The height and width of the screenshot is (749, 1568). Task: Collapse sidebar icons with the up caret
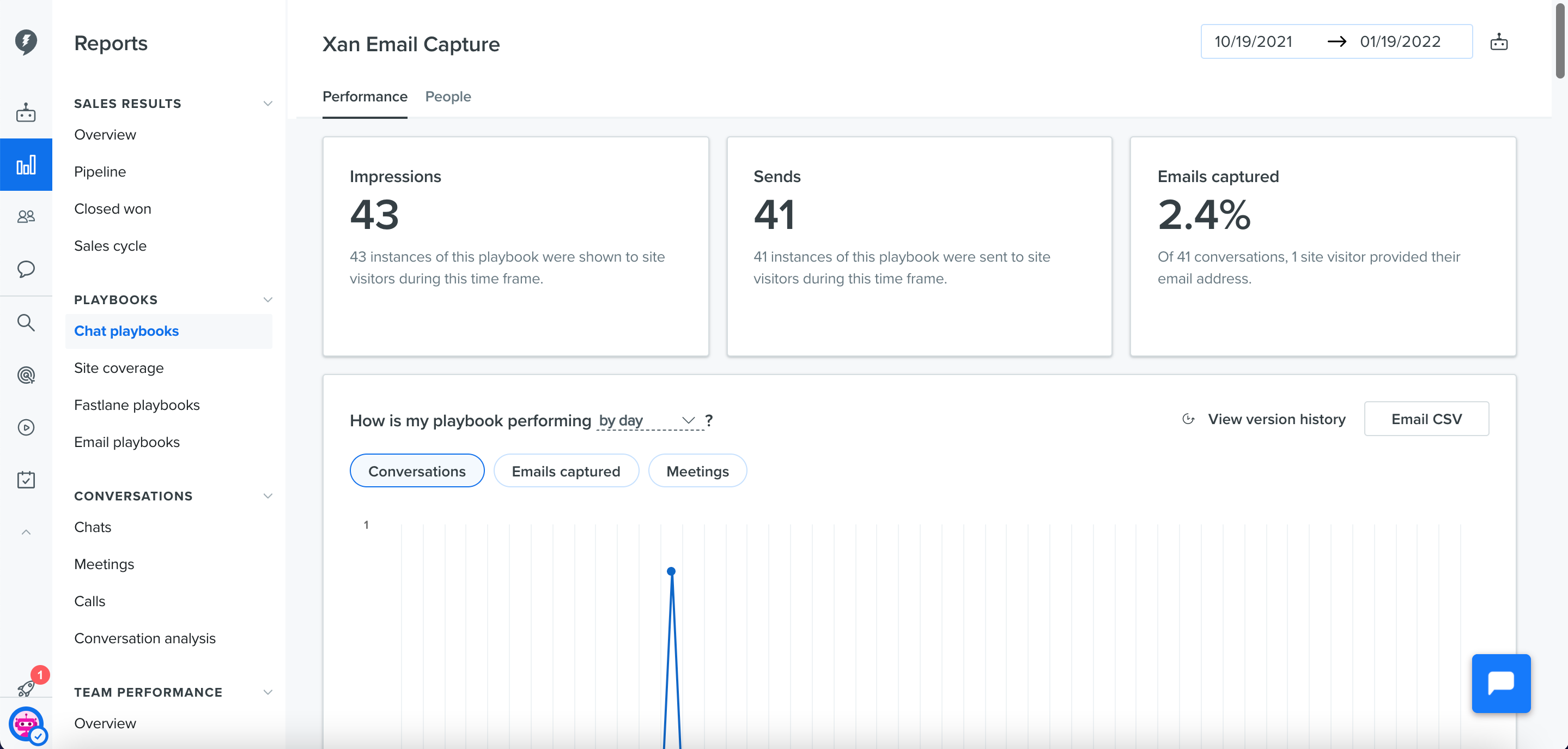26,532
